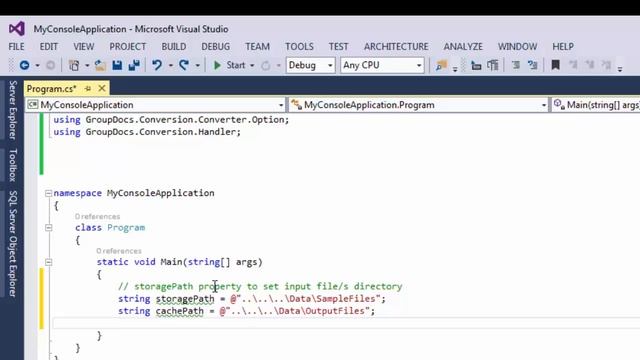Click '0 references' above static void Main
Screen dimensions: 640x360
point(119,251)
